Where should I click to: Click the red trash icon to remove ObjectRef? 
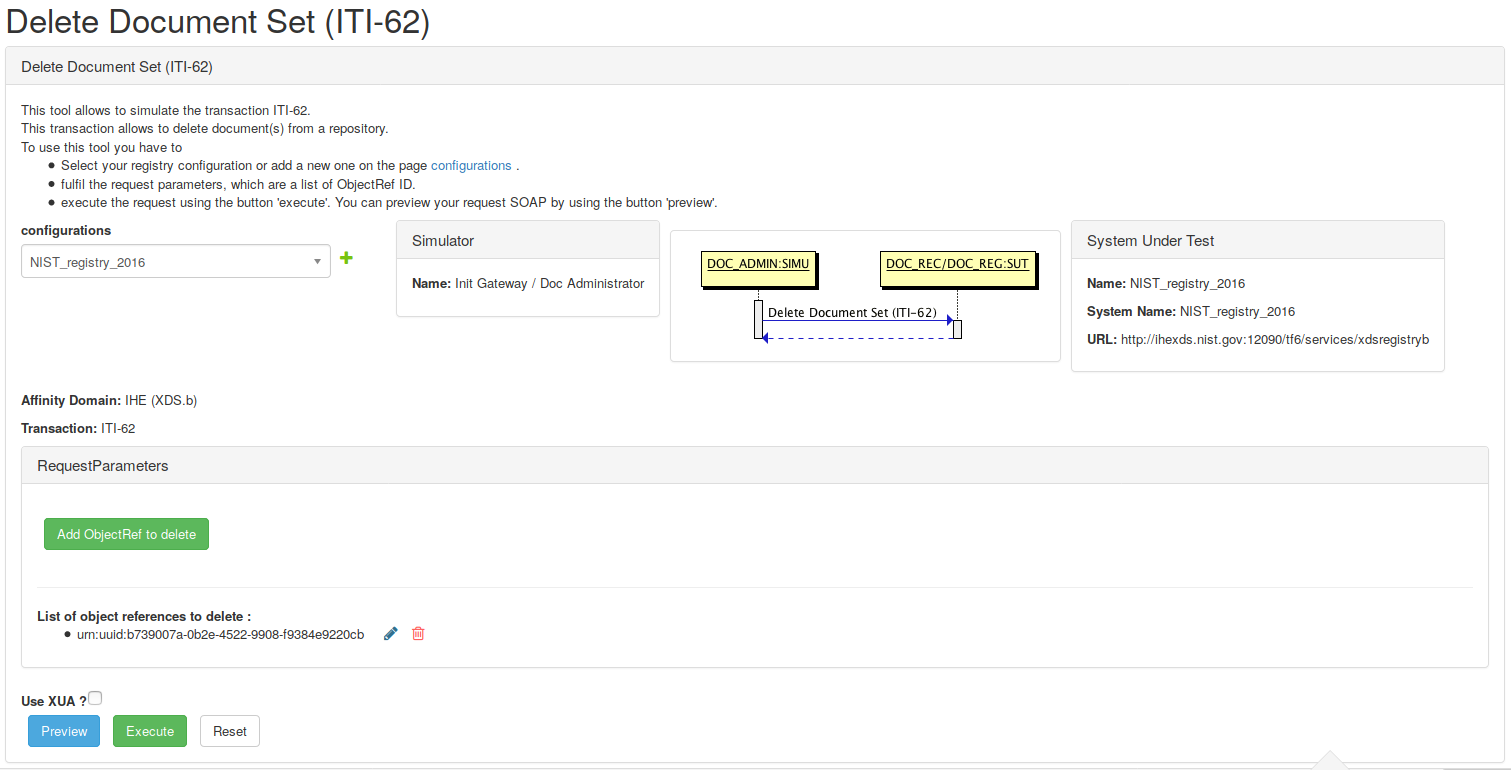418,634
